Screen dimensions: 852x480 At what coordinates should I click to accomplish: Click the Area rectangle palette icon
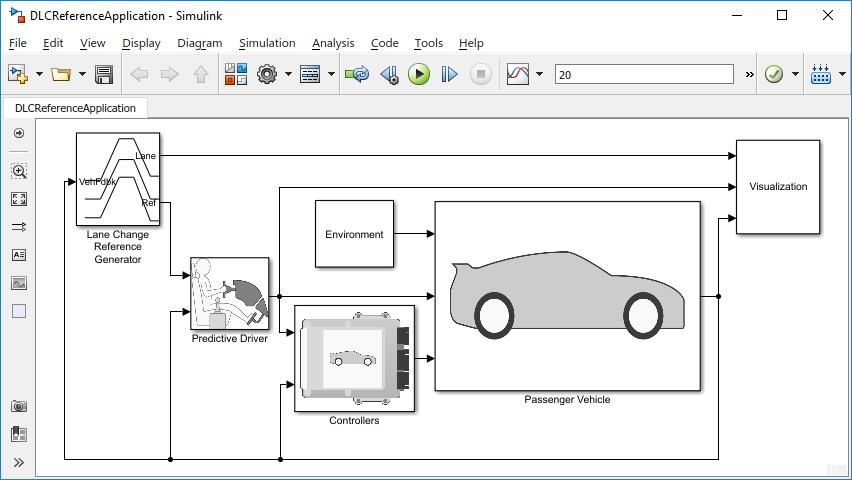coord(18,311)
